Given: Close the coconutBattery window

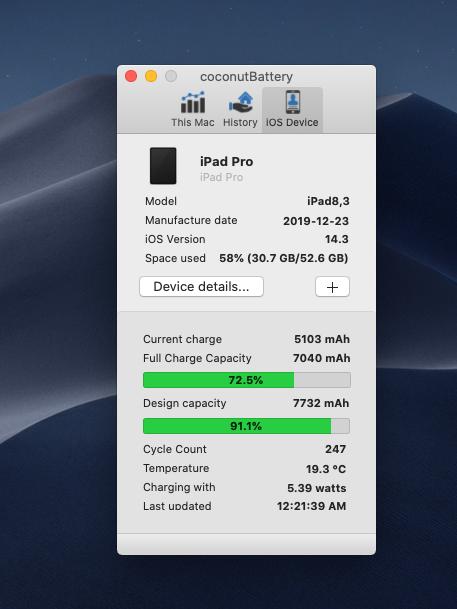Looking at the screenshot, I should click(x=131, y=76).
